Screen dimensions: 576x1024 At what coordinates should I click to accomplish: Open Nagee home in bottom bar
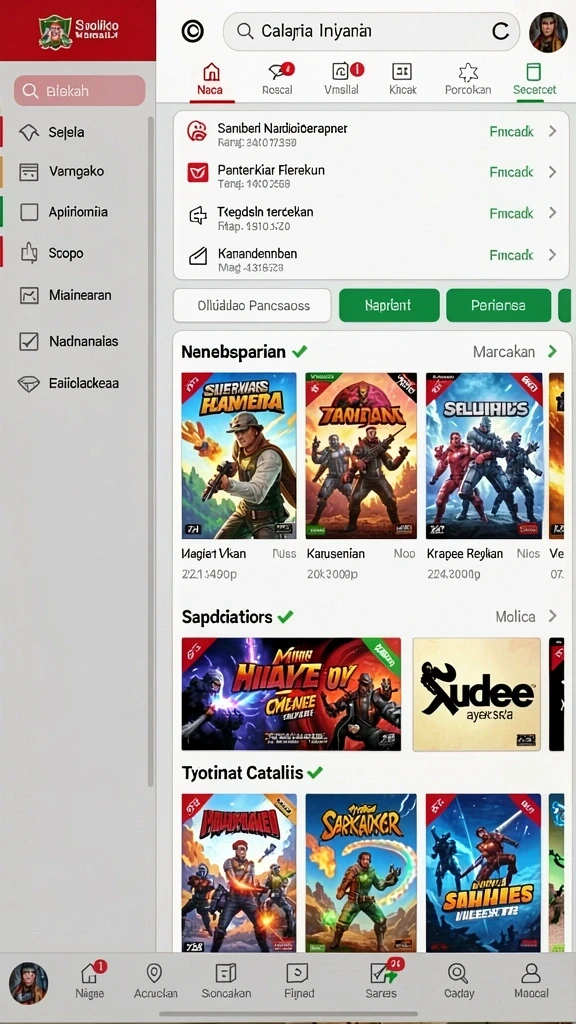(x=89, y=981)
